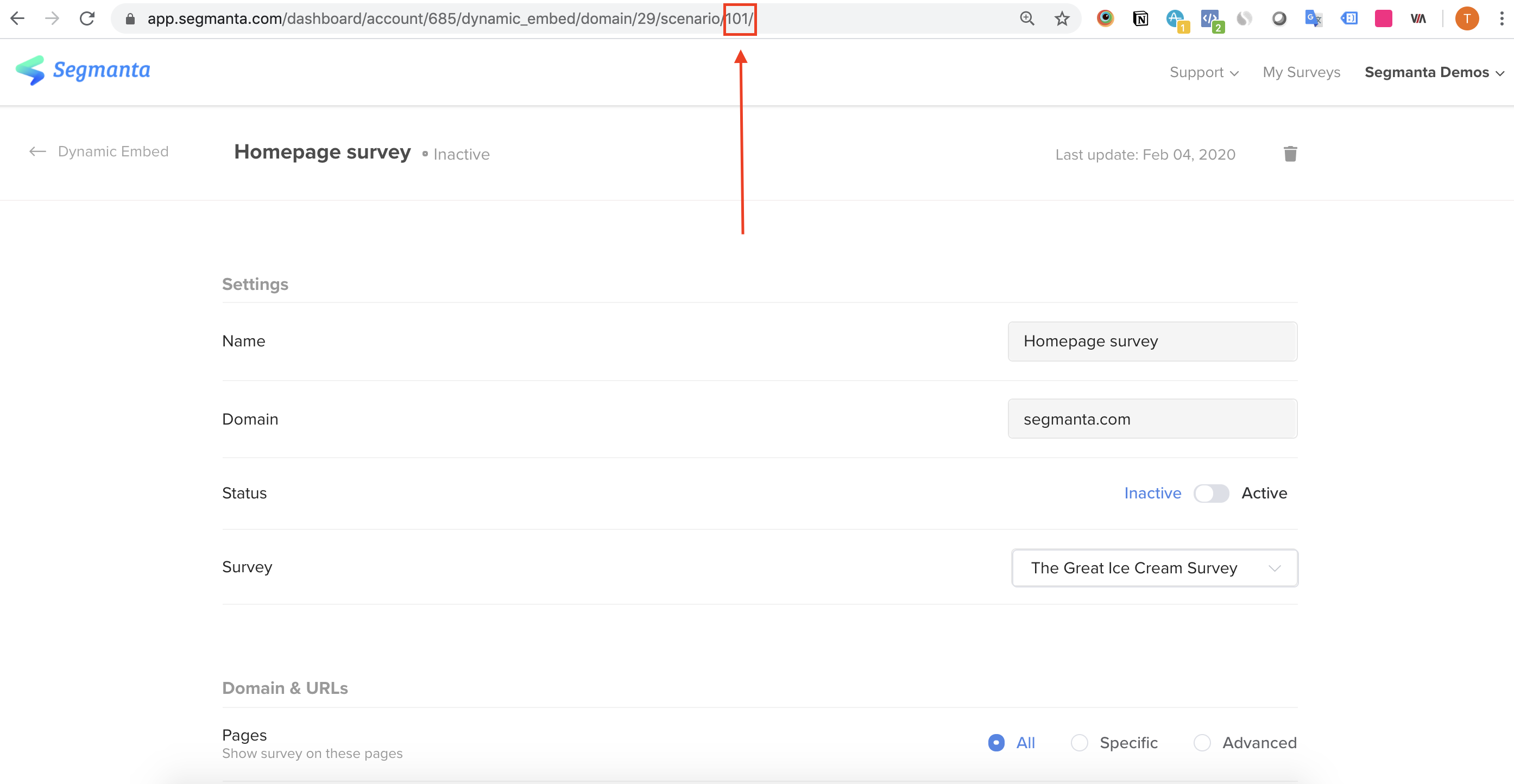The image size is (1514, 784).
Task: Select the Advanced pages radio button
Action: 1202,743
